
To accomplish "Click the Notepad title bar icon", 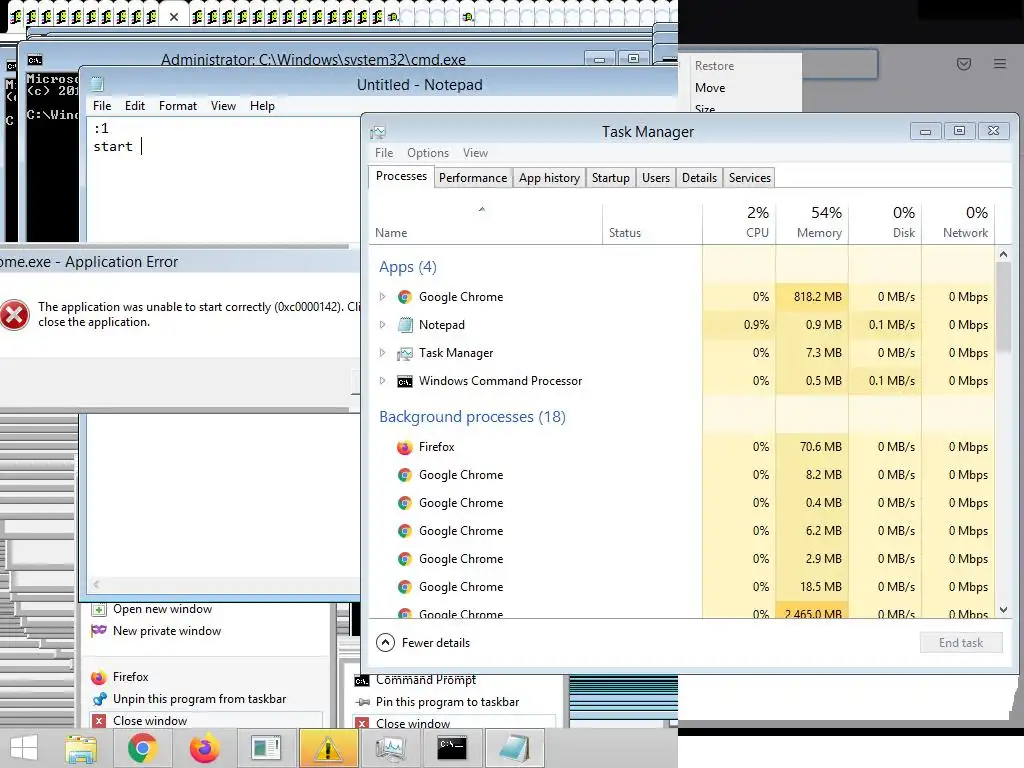I will (x=97, y=84).
